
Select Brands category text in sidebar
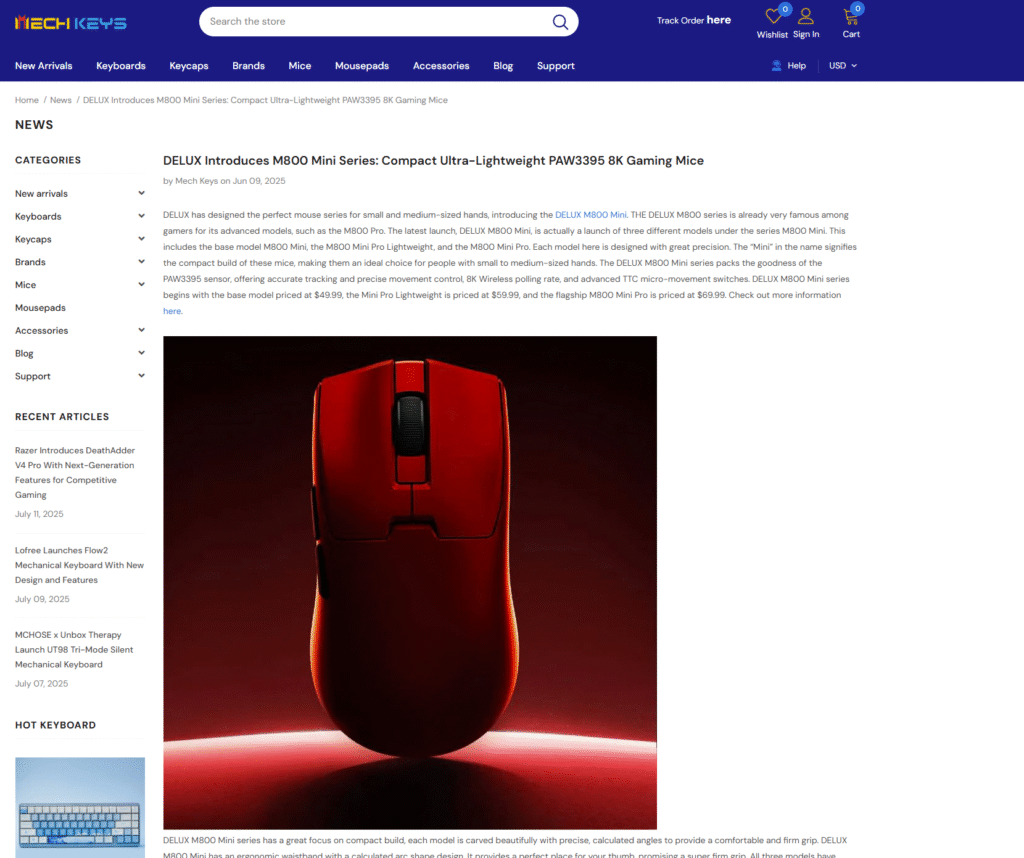click(x=30, y=262)
